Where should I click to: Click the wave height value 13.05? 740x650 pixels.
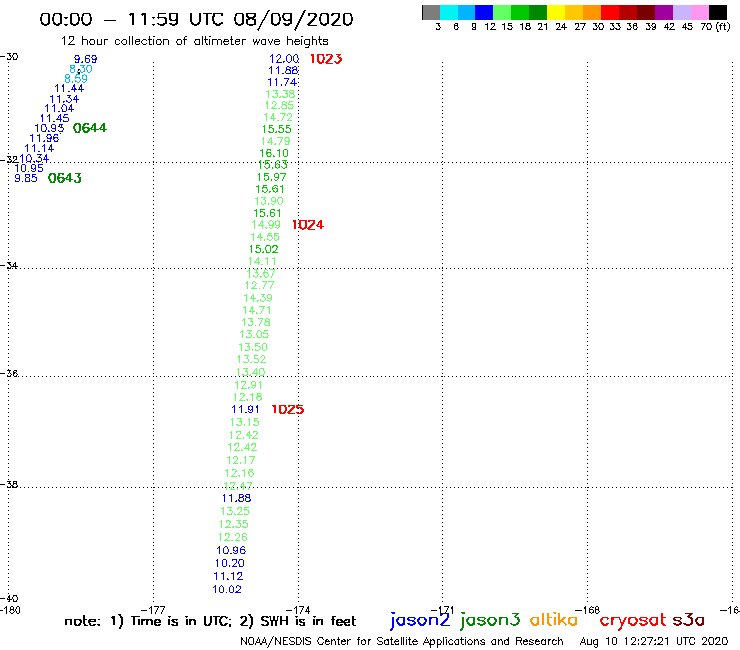(254, 334)
